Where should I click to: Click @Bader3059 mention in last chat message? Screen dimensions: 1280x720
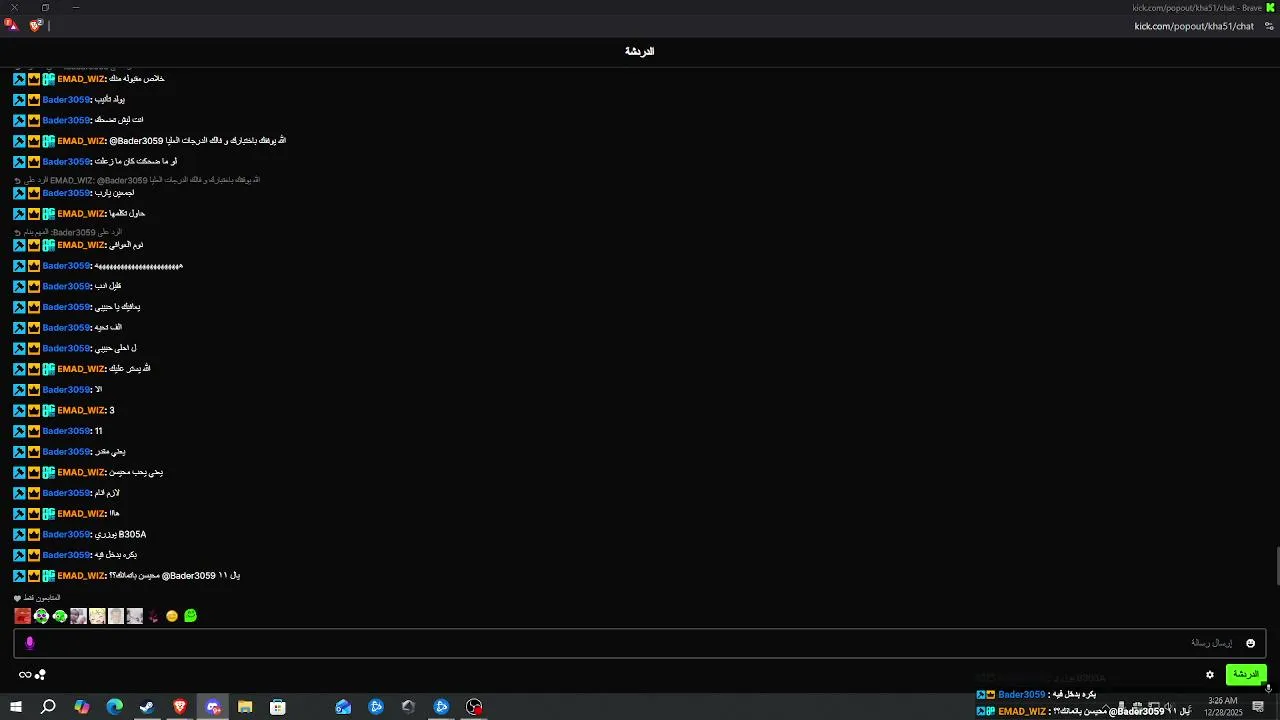tap(188, 576)
